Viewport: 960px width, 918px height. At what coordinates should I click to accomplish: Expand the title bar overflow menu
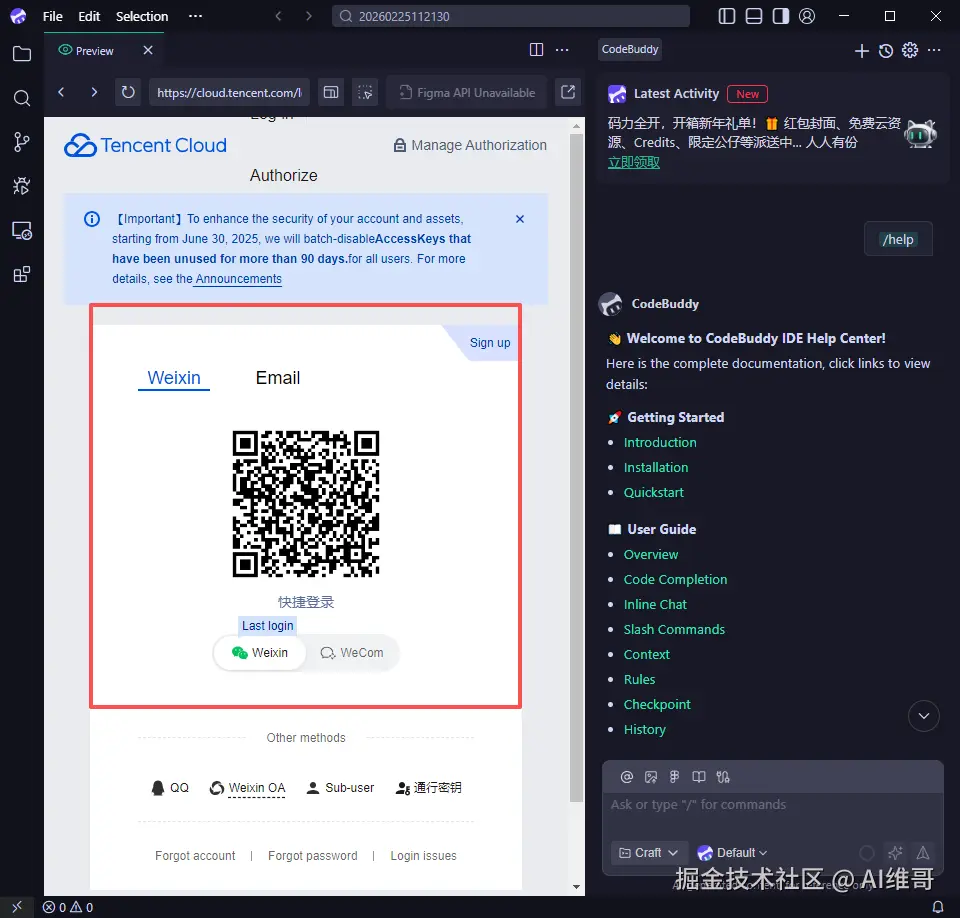(195, 16)
